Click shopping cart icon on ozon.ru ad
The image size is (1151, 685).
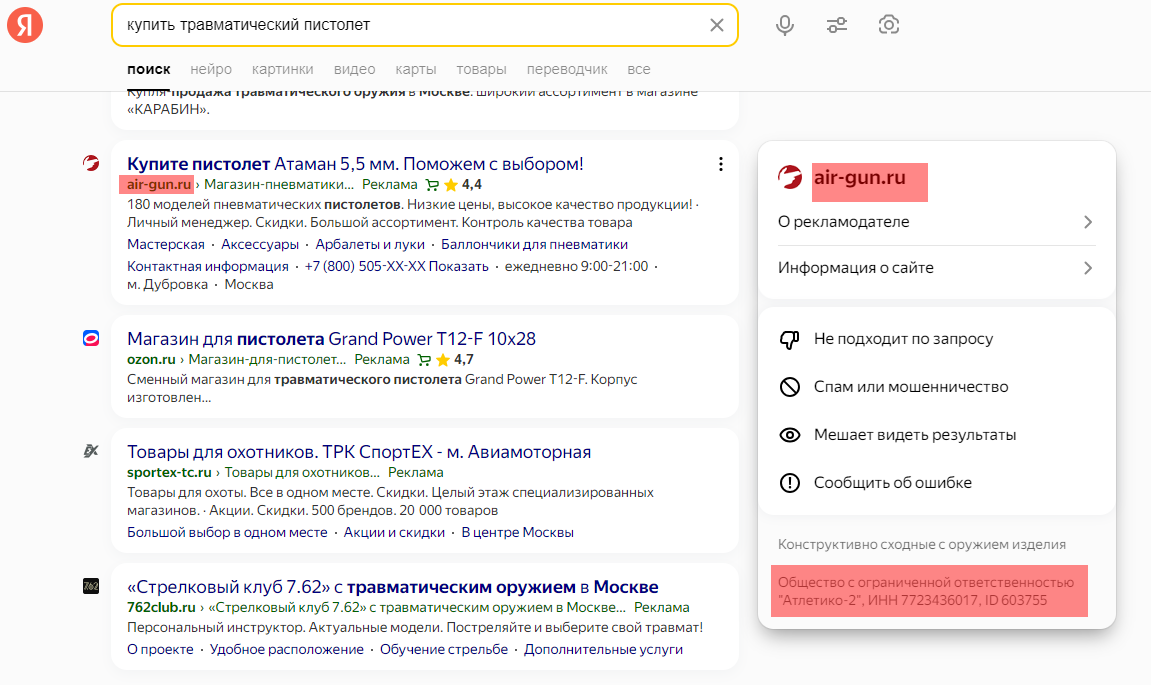pyautogui.click(x=424, y=360)
